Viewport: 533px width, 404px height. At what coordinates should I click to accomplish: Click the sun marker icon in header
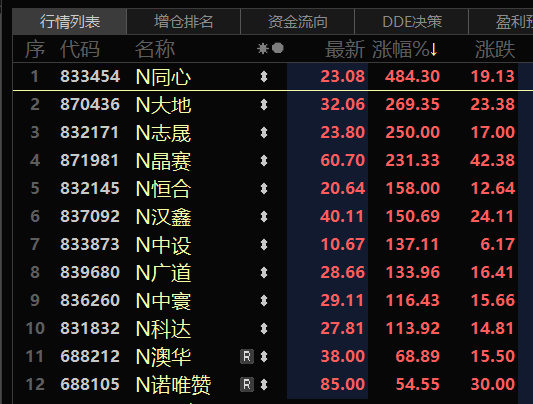pyautogui.click(x=263, y=49)
